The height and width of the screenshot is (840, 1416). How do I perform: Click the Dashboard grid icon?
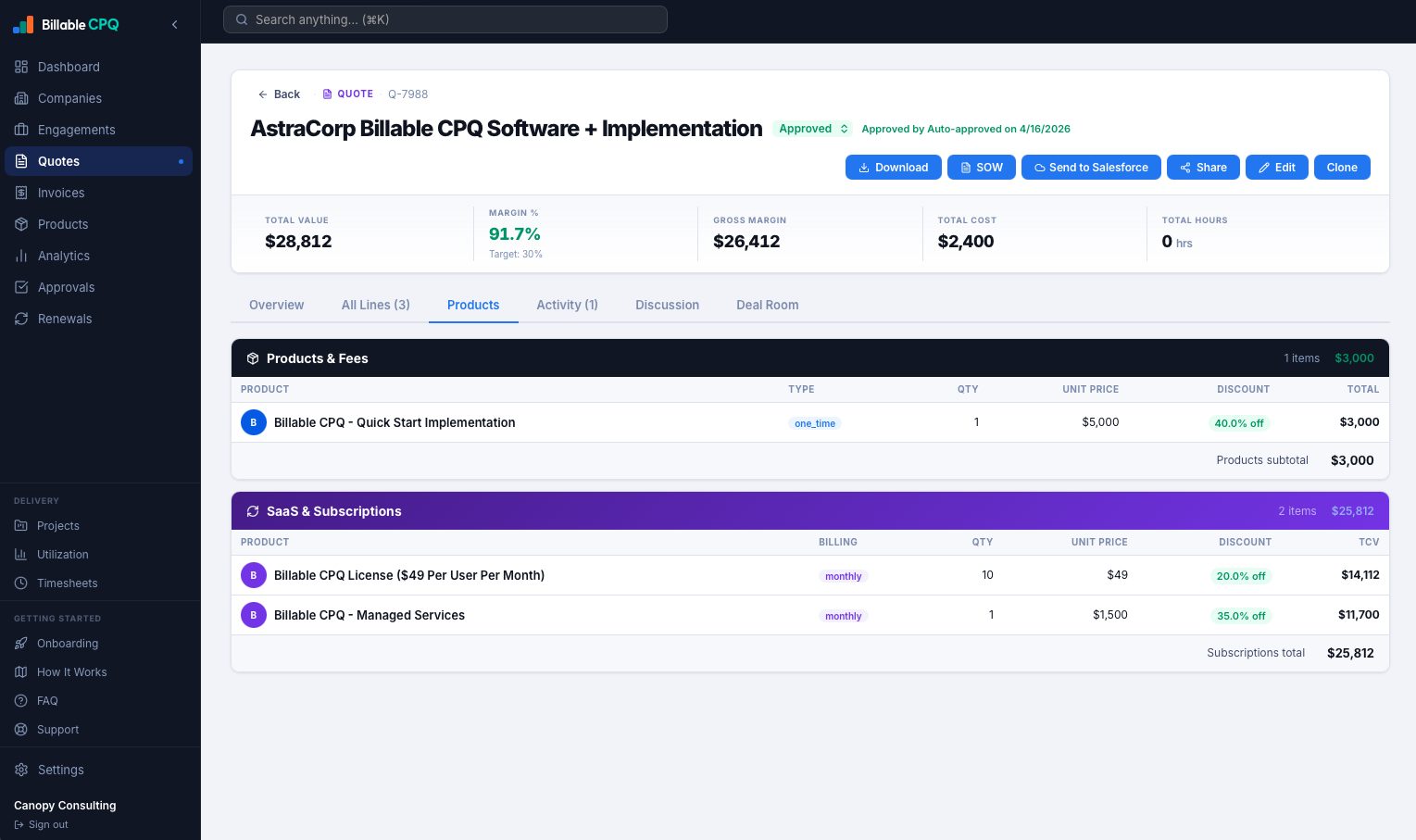pyautogui.click(x=21, y=67)
